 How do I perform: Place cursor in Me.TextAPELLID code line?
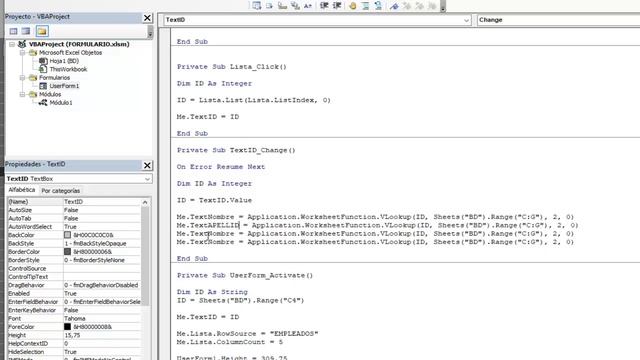coord(377,225)
